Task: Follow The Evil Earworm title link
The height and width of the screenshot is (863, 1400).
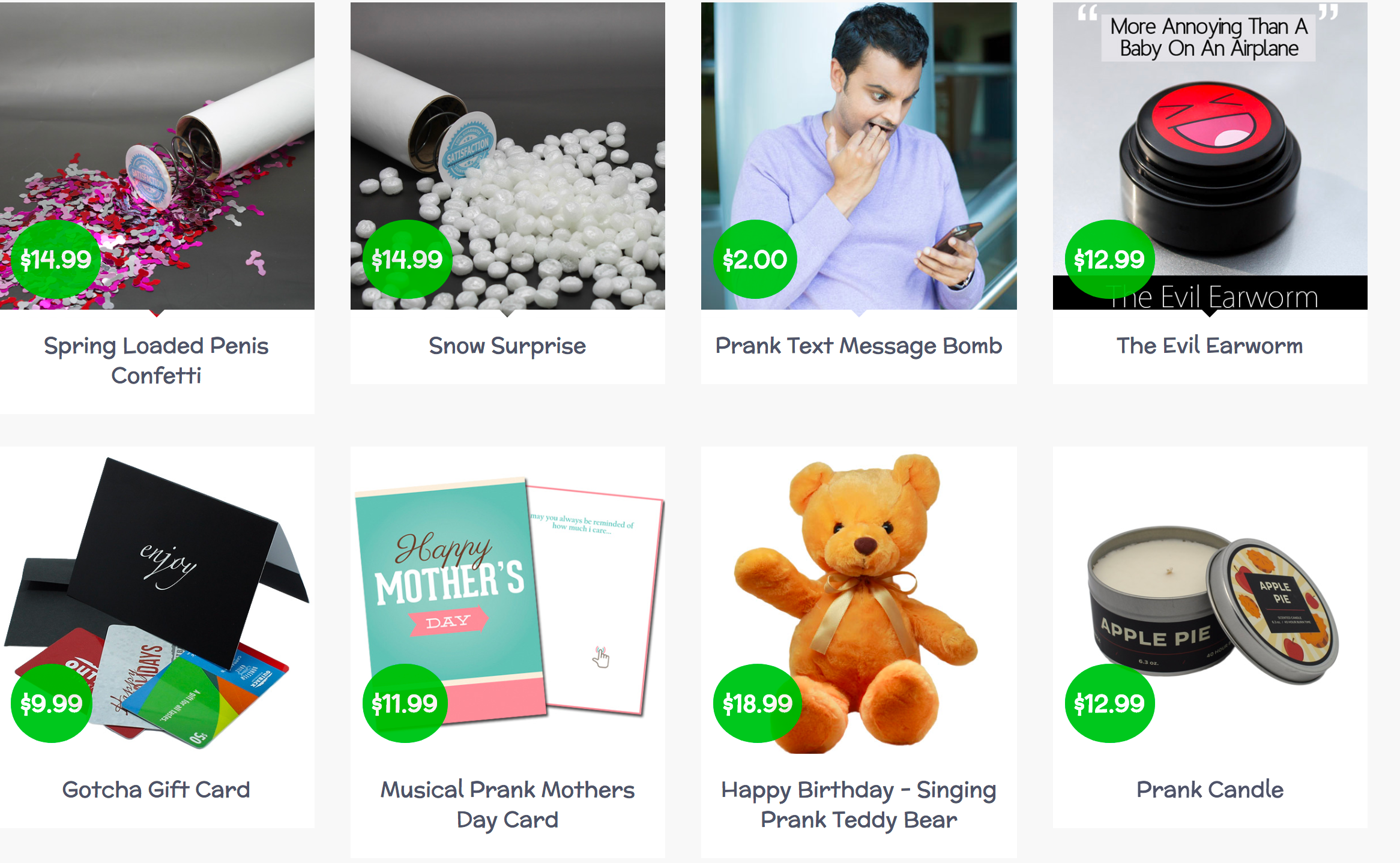Action: click(1210, 346)
